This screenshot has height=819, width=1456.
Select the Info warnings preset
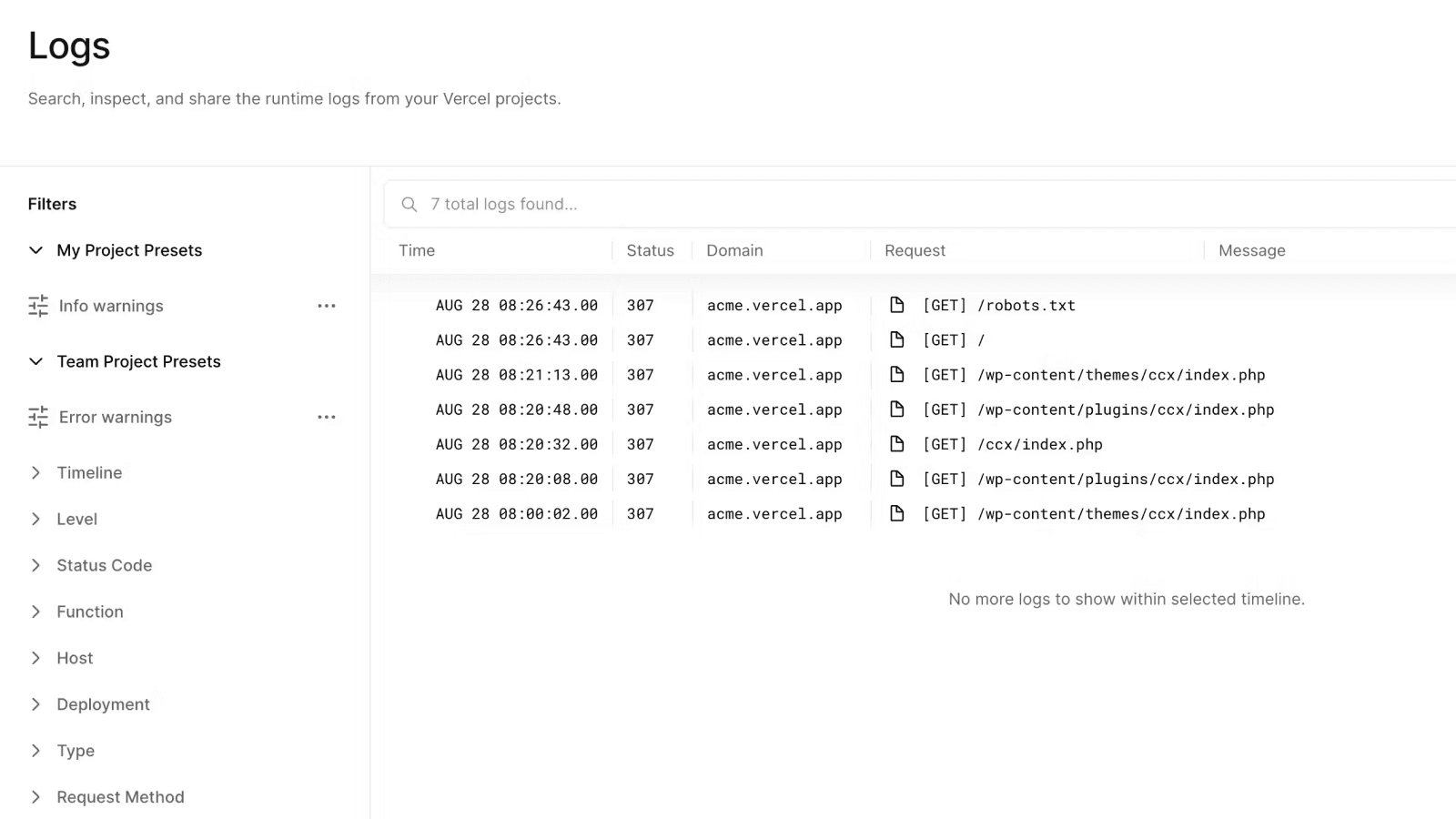point(111,306)
